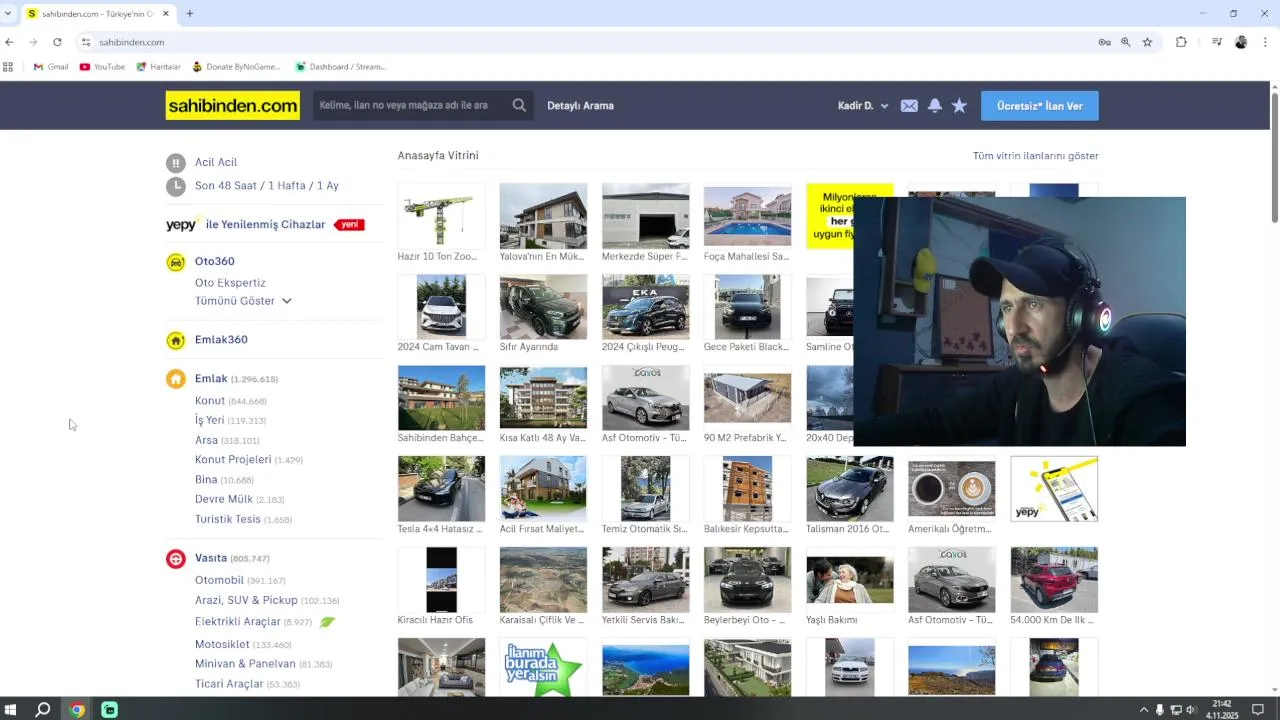Click the browser back arrow
1280x720 pixels.
point(9,42)
